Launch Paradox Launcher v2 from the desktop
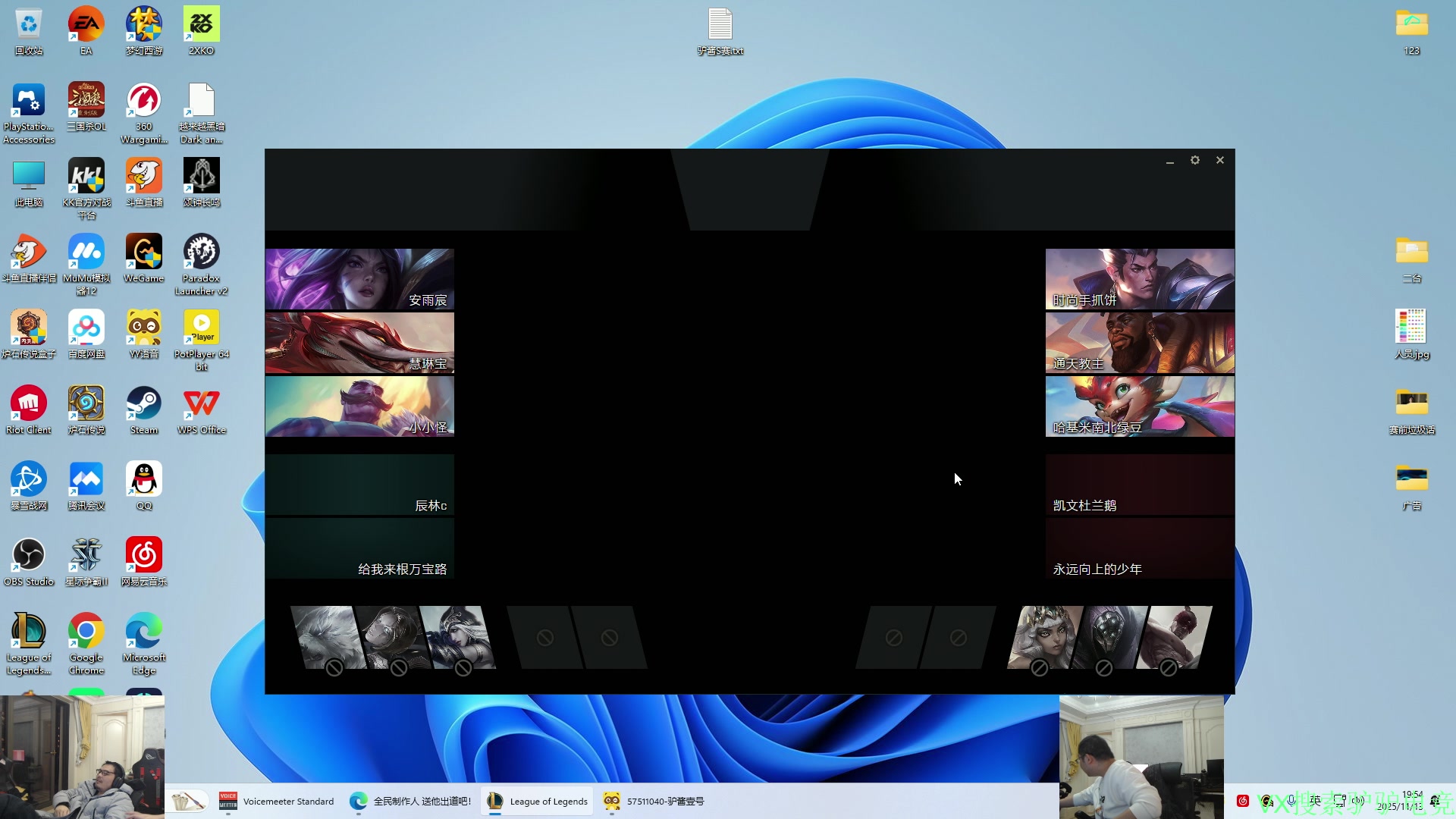This screenshot has height=819, width=1456. 201,253
